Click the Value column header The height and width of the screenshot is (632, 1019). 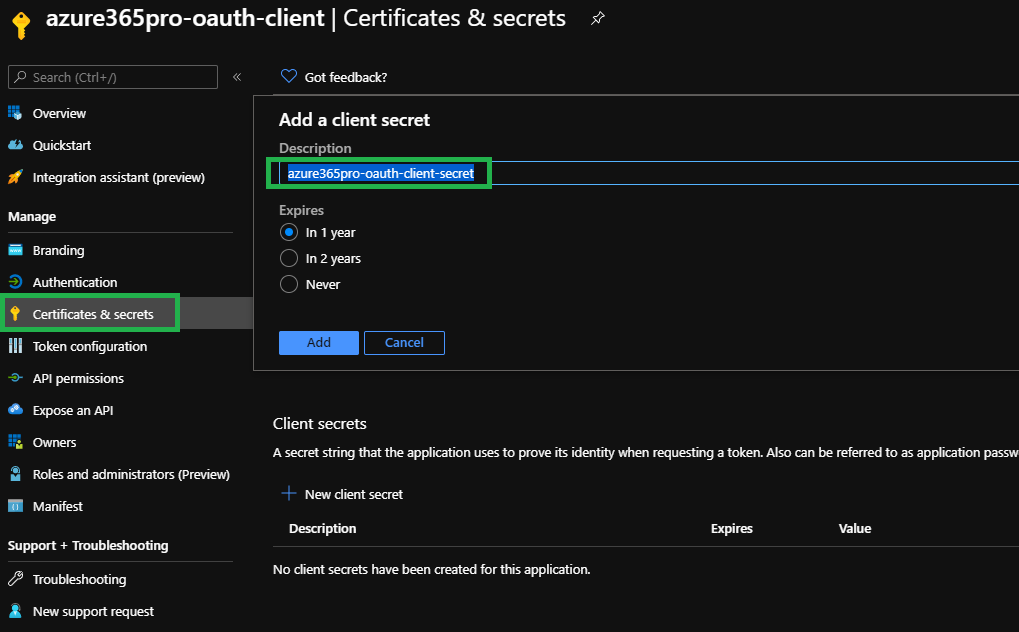point(855,529)
